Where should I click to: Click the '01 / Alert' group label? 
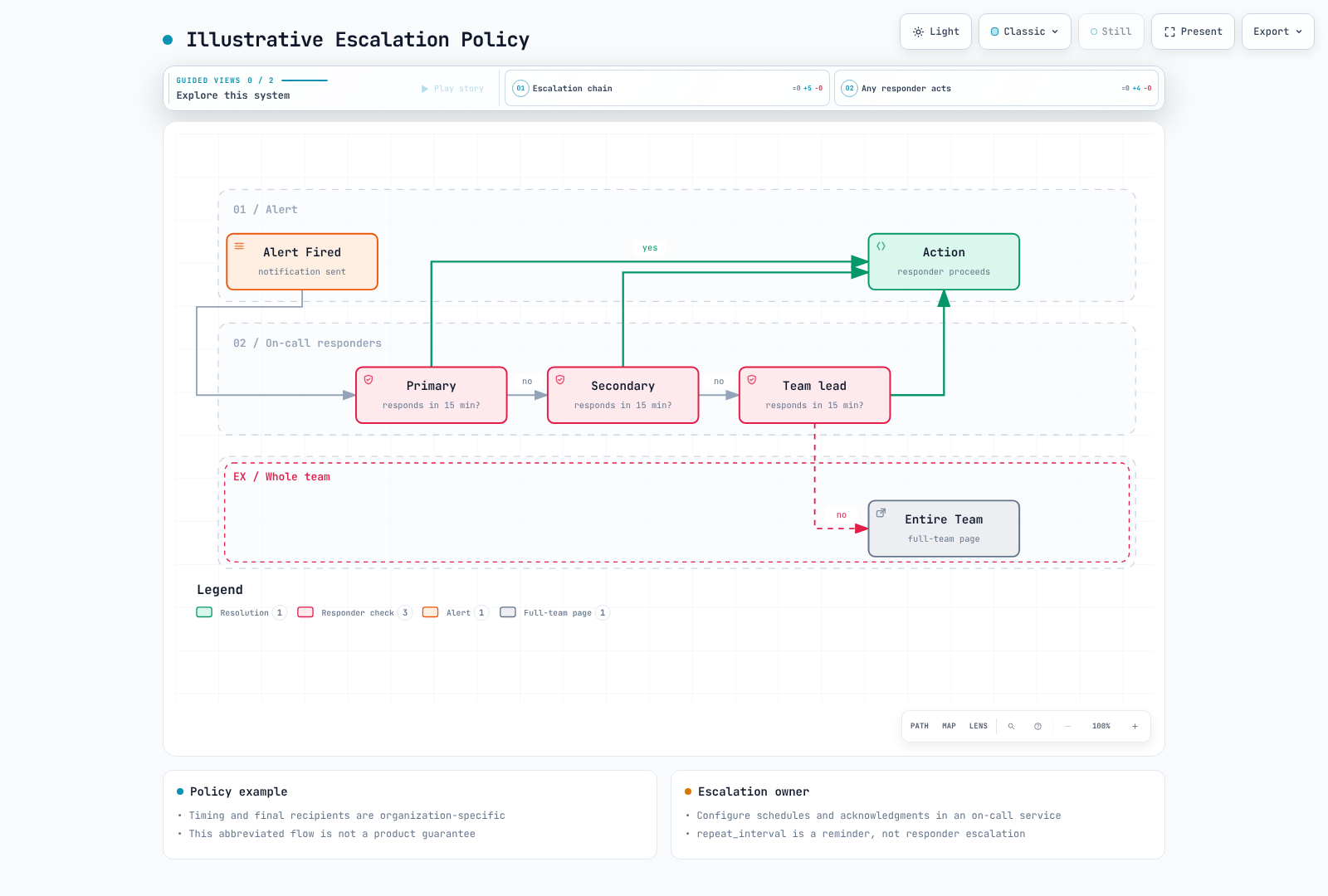click(265, 210)
